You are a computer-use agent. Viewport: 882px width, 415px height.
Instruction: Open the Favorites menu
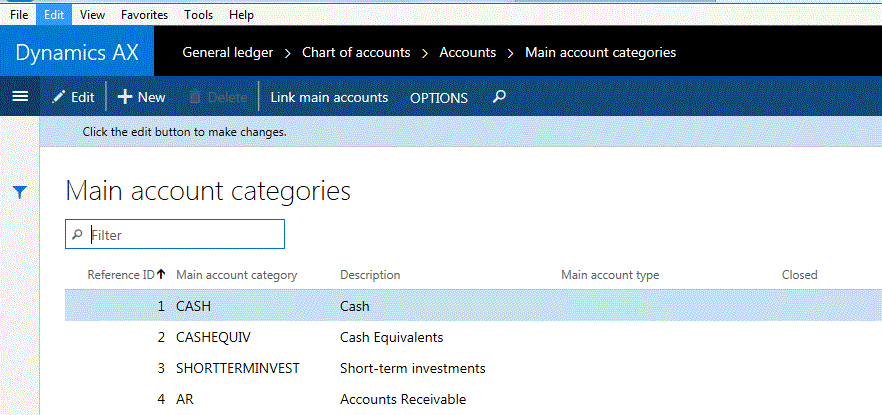(x=144, y=15)
